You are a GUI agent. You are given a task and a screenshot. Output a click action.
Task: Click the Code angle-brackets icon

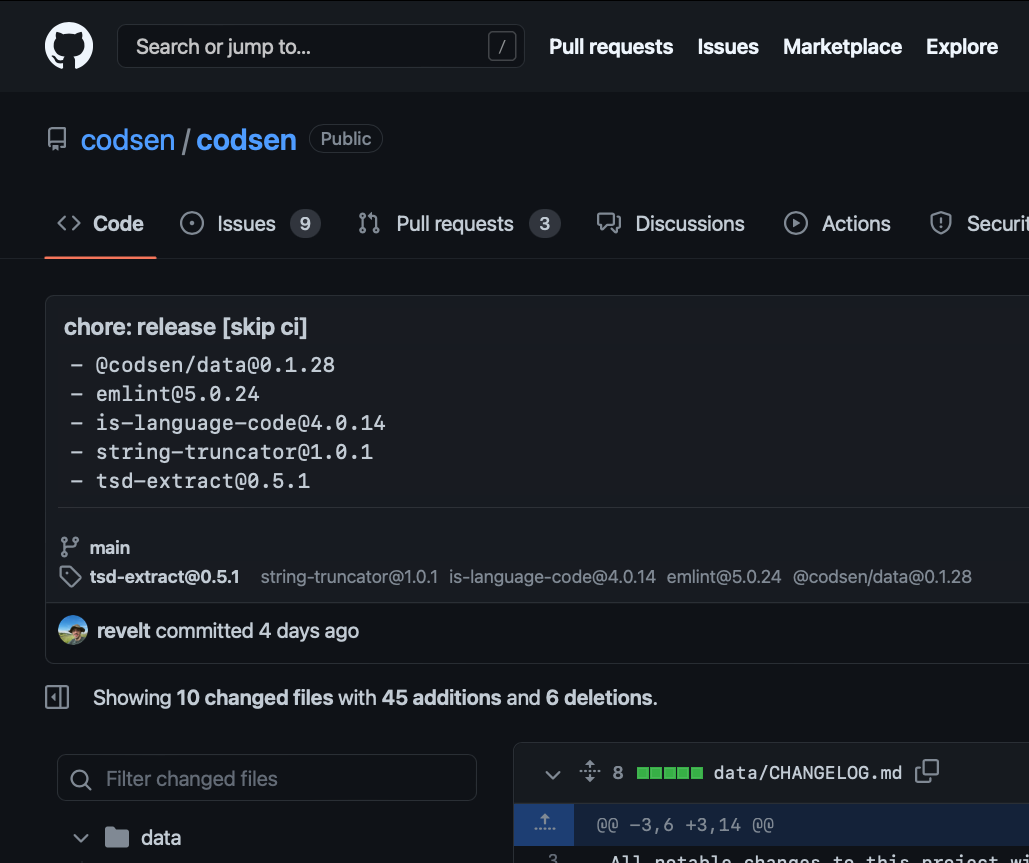coord(69,223)
